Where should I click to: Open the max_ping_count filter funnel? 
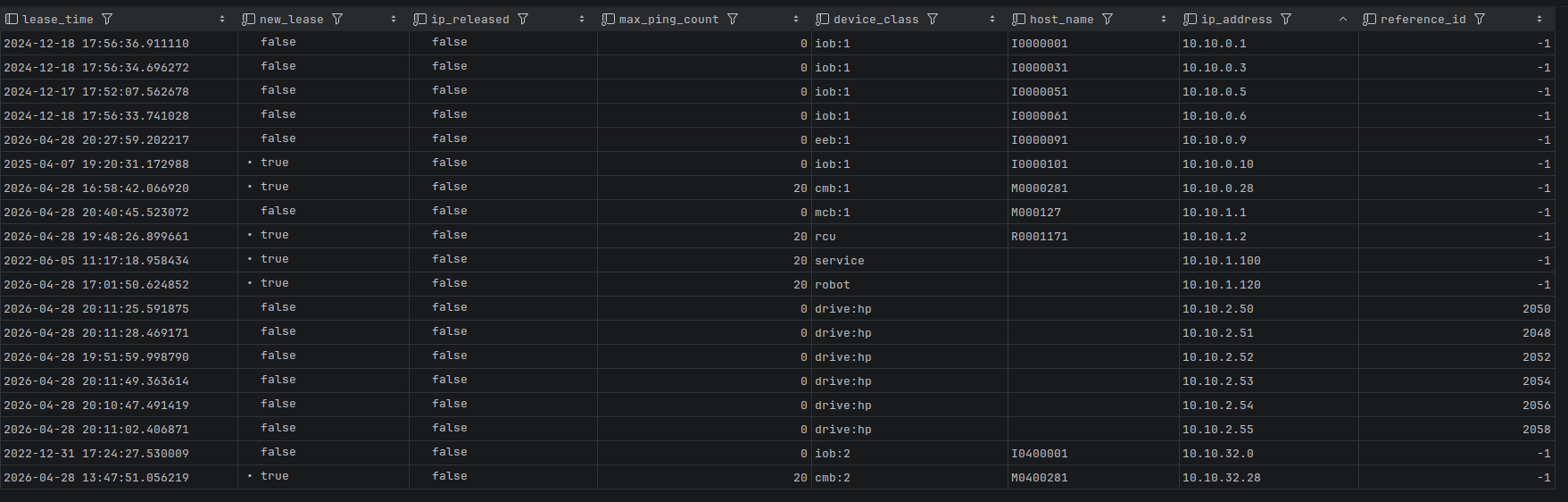point(733,19)
